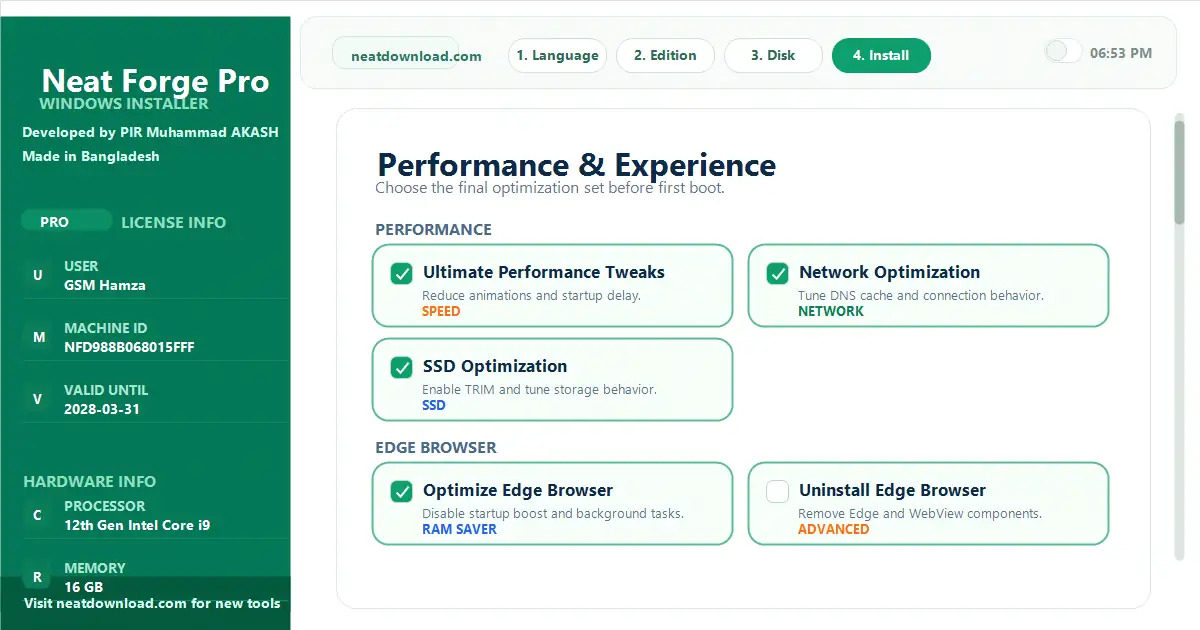Click the M machine ID icon badge
The height and width of the screenshot is (630, 1200).
click(38, 337)
